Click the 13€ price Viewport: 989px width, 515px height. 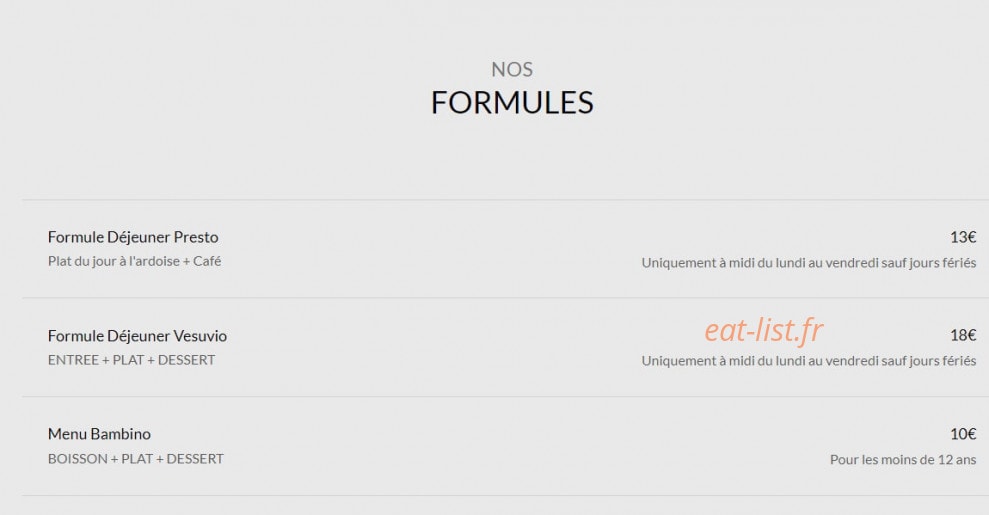pyautogui.click(x=963, y=237)
